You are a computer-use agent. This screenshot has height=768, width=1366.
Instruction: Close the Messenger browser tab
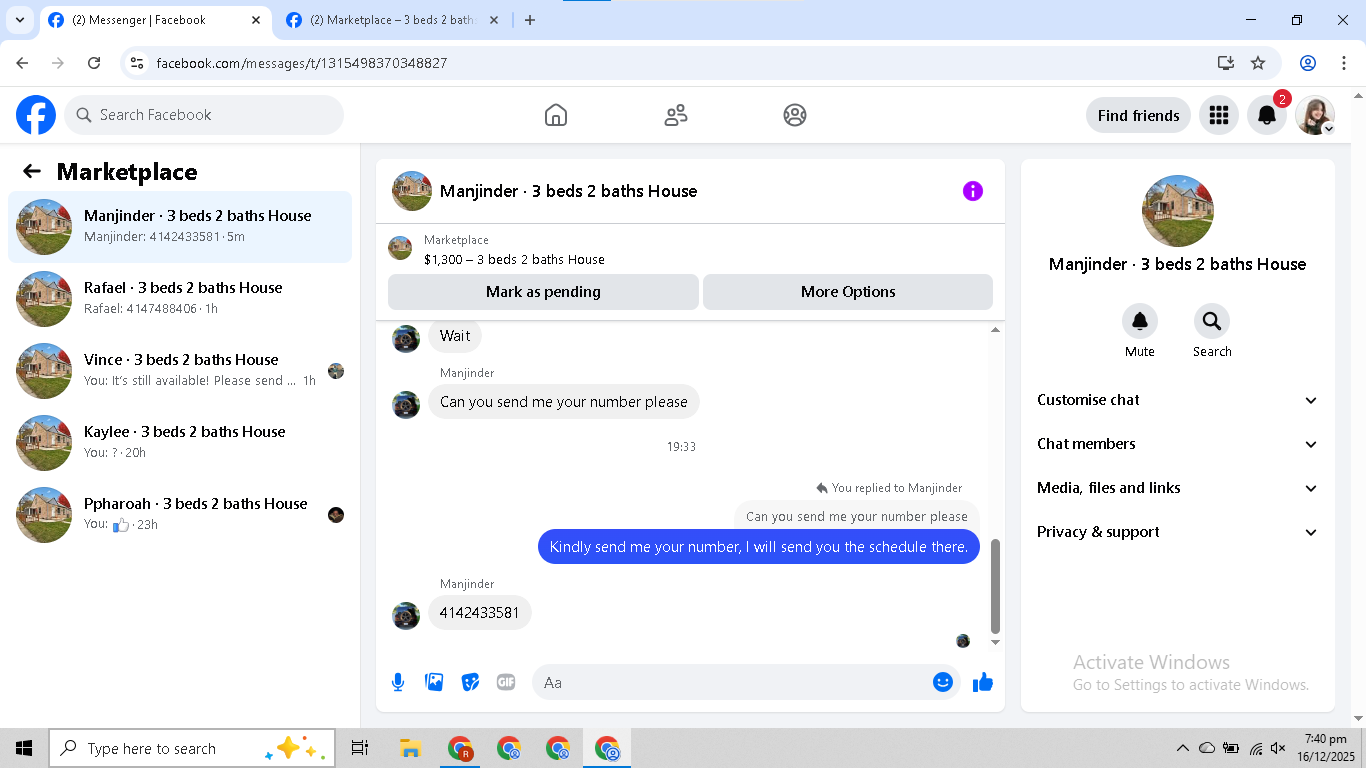click(x=256, y=20)
